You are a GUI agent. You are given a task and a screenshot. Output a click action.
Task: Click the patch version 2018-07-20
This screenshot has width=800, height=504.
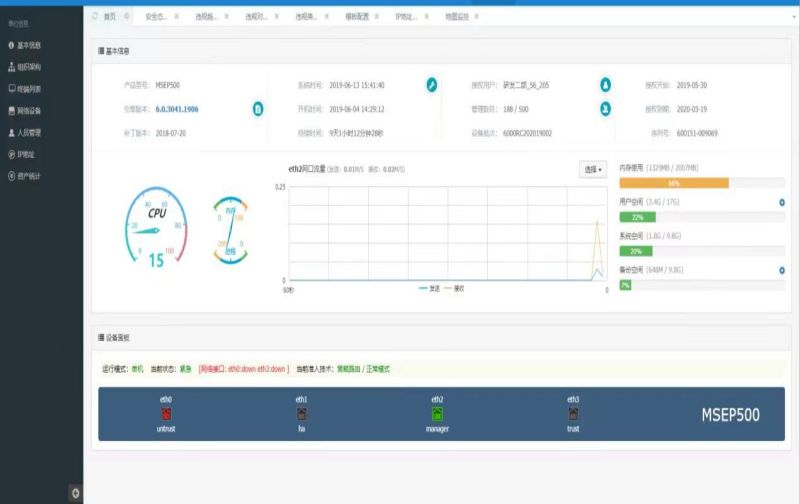point(170,133)
